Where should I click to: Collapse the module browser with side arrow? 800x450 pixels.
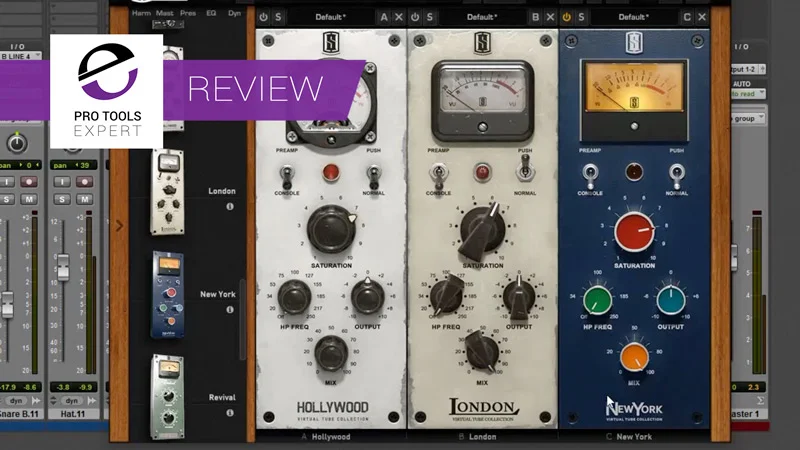tap(119, 226)
